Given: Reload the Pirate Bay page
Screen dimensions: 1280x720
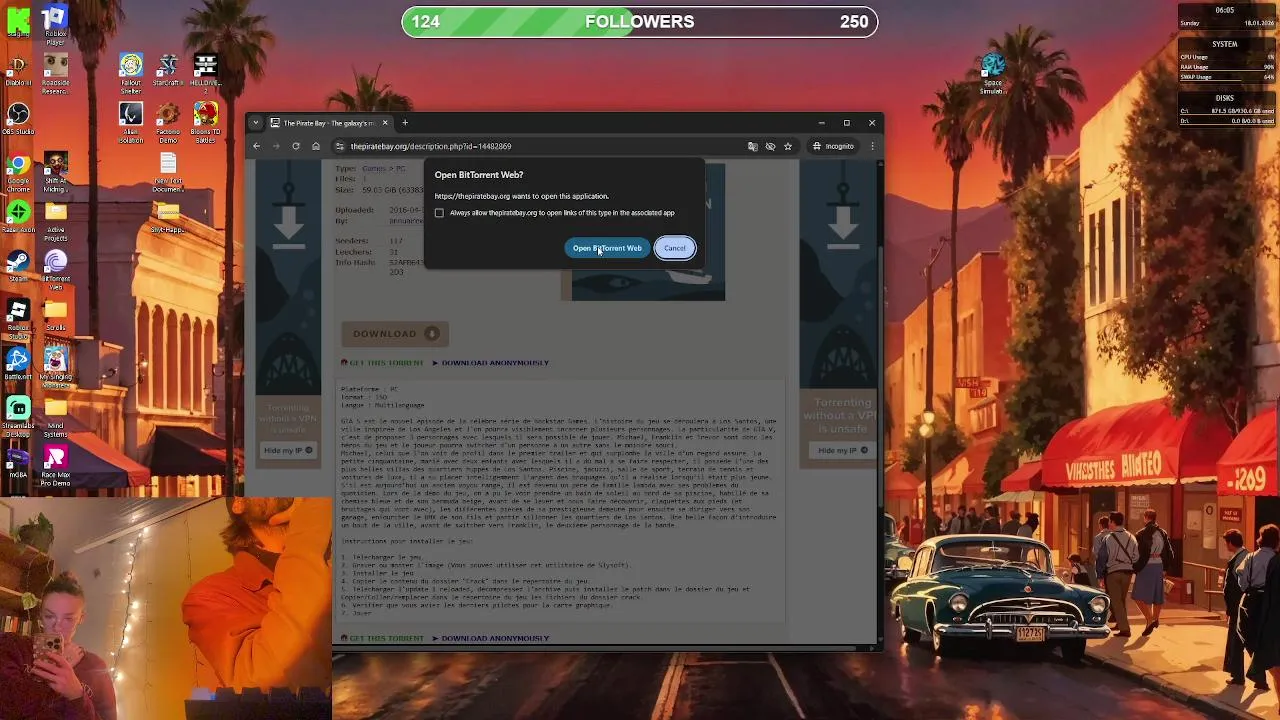Looking at the screenshot, I should pyautogui.click(x=296, y=146).
